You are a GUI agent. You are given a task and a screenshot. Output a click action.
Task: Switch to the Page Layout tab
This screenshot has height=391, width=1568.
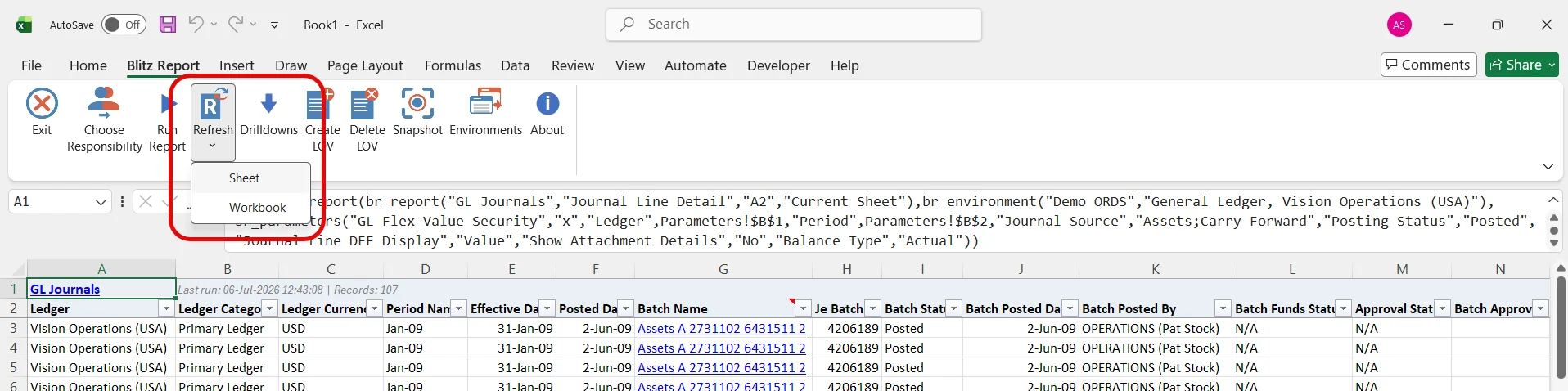click(x=365, y=65)
